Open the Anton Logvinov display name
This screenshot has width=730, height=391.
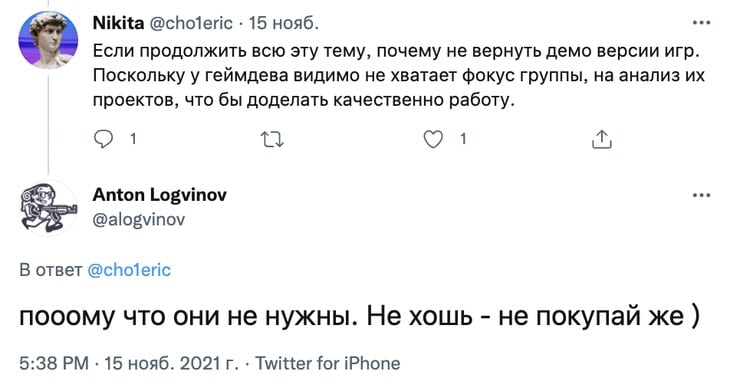click(x=160, y=195)
